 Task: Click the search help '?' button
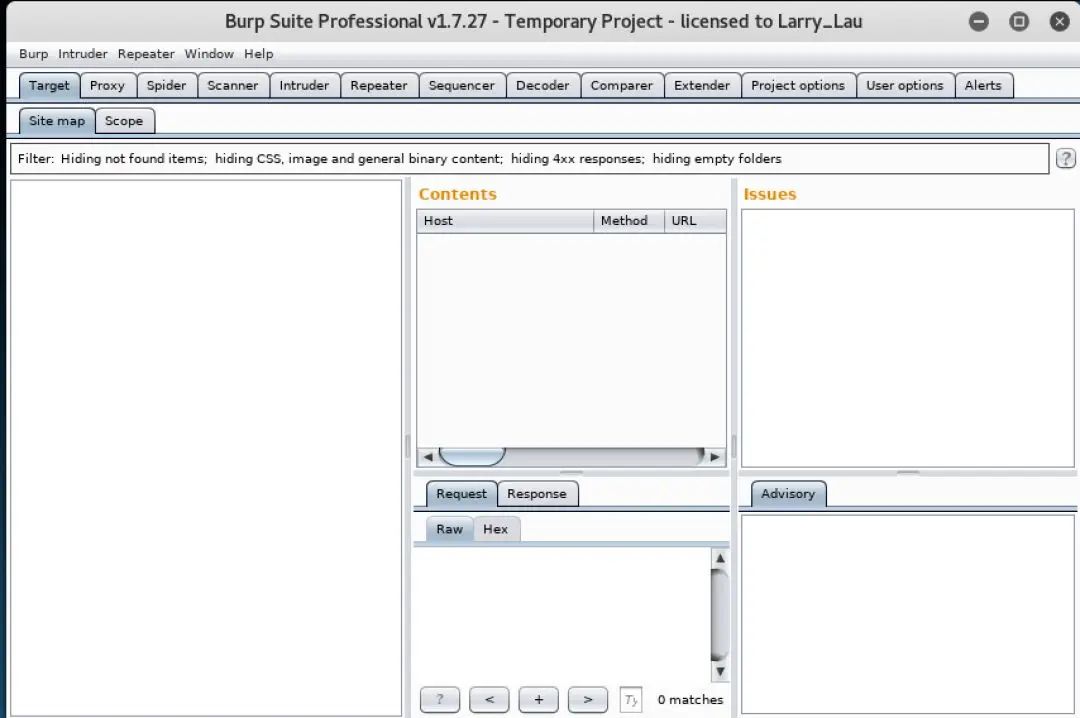click(439, 699)
